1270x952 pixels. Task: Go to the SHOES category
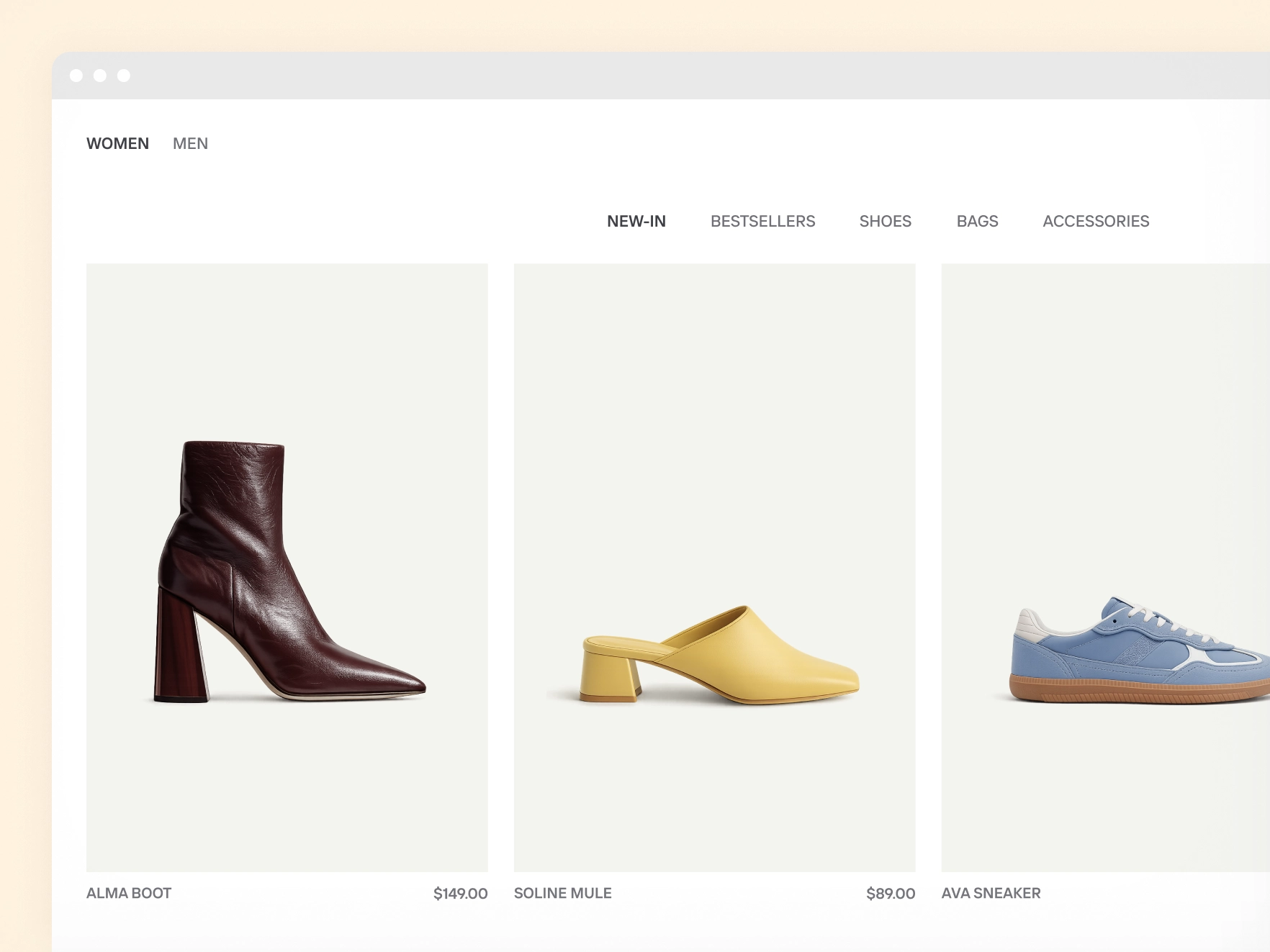click(x=885, y=221)
